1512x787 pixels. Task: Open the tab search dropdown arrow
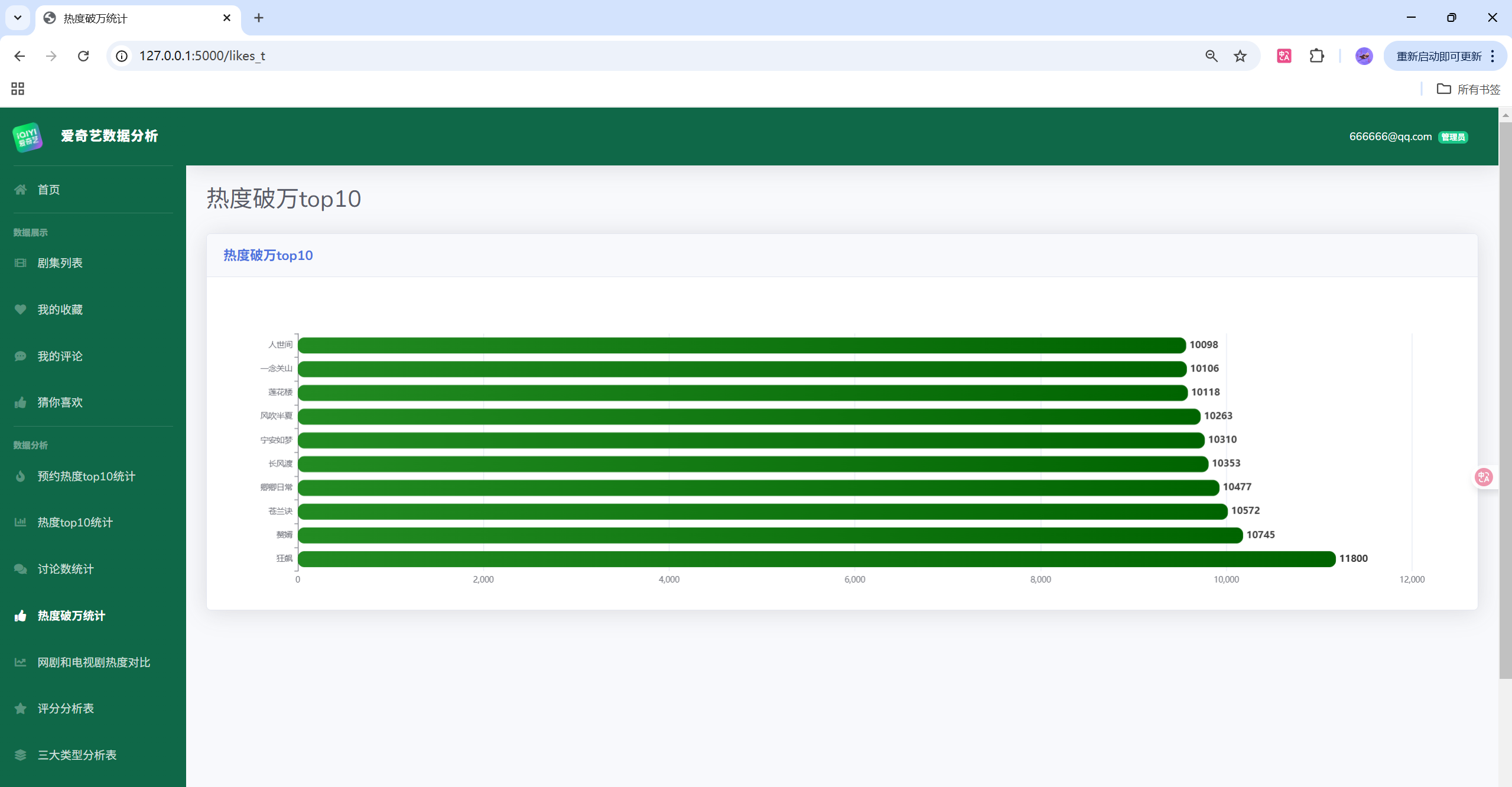[18, 18]
